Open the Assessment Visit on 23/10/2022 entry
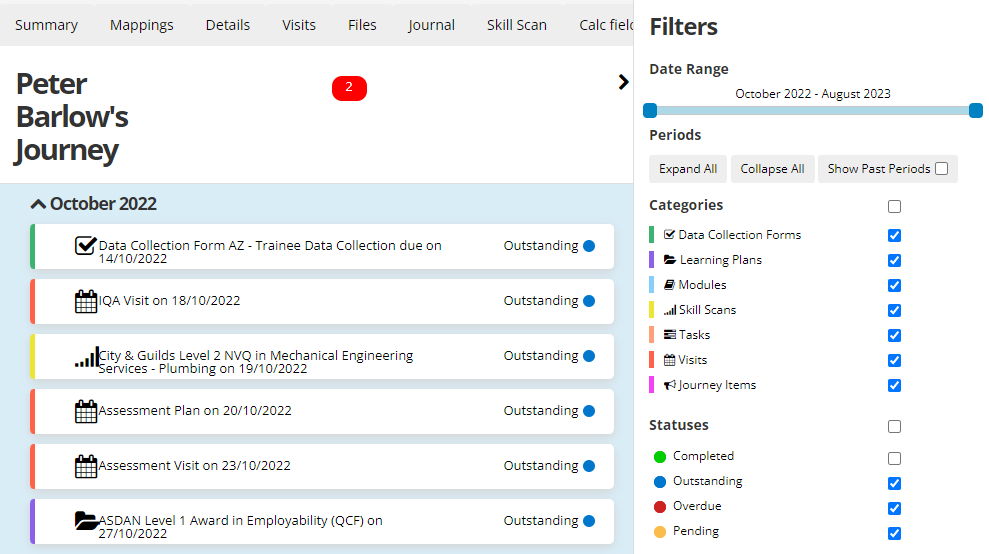The image size is (989, 554). tap(195, 466)
